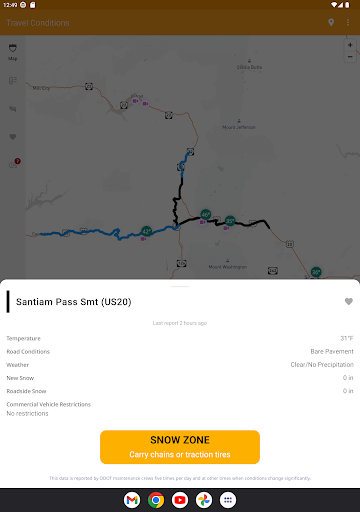This screenshot has width=360, height=512.
Task: Tap the bottom sheet drag handle
Action: pyautogui.click(x=180, y=286)
